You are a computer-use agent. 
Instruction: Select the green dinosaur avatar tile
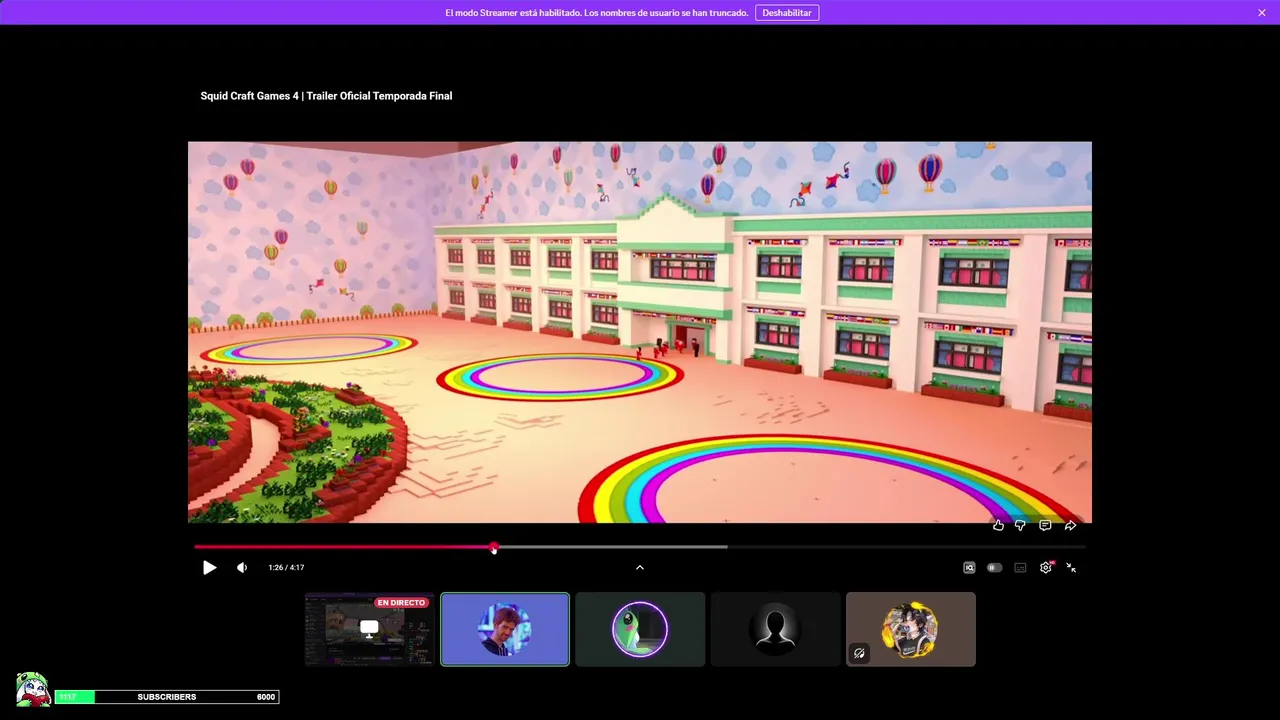click(x=640, y=629)
